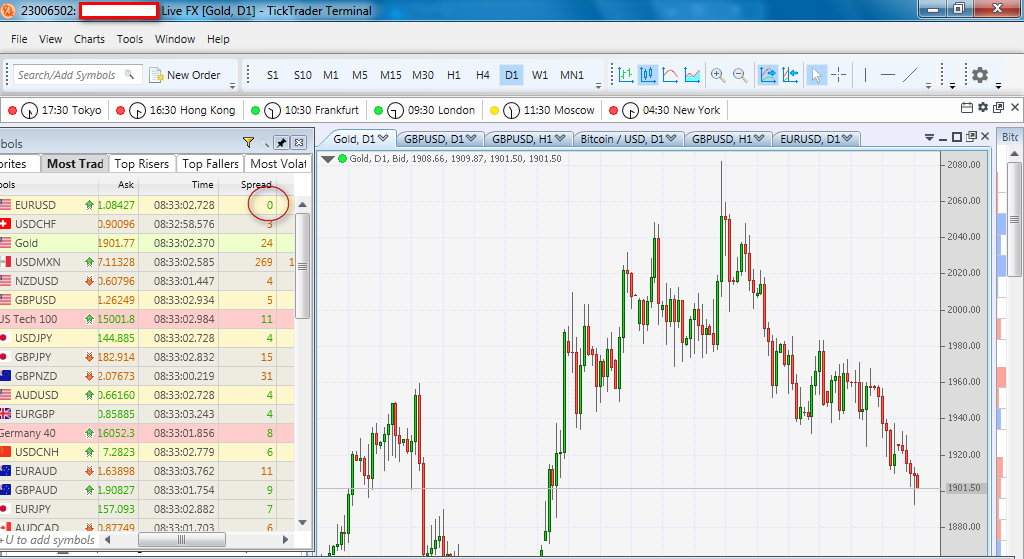Viewport: 1024px width, 559px height.
Task: Open EURUSD, D1 tab dropdown arrow
Action: (x=847, y=138)
